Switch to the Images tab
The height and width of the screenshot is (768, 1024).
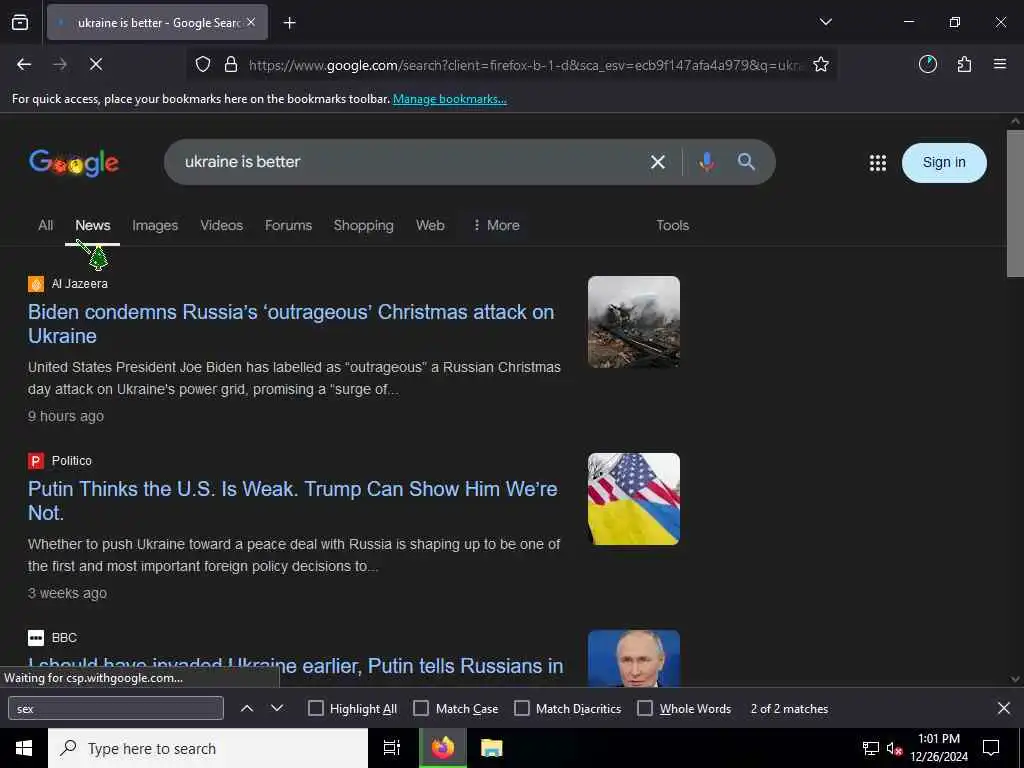(155, 225)
